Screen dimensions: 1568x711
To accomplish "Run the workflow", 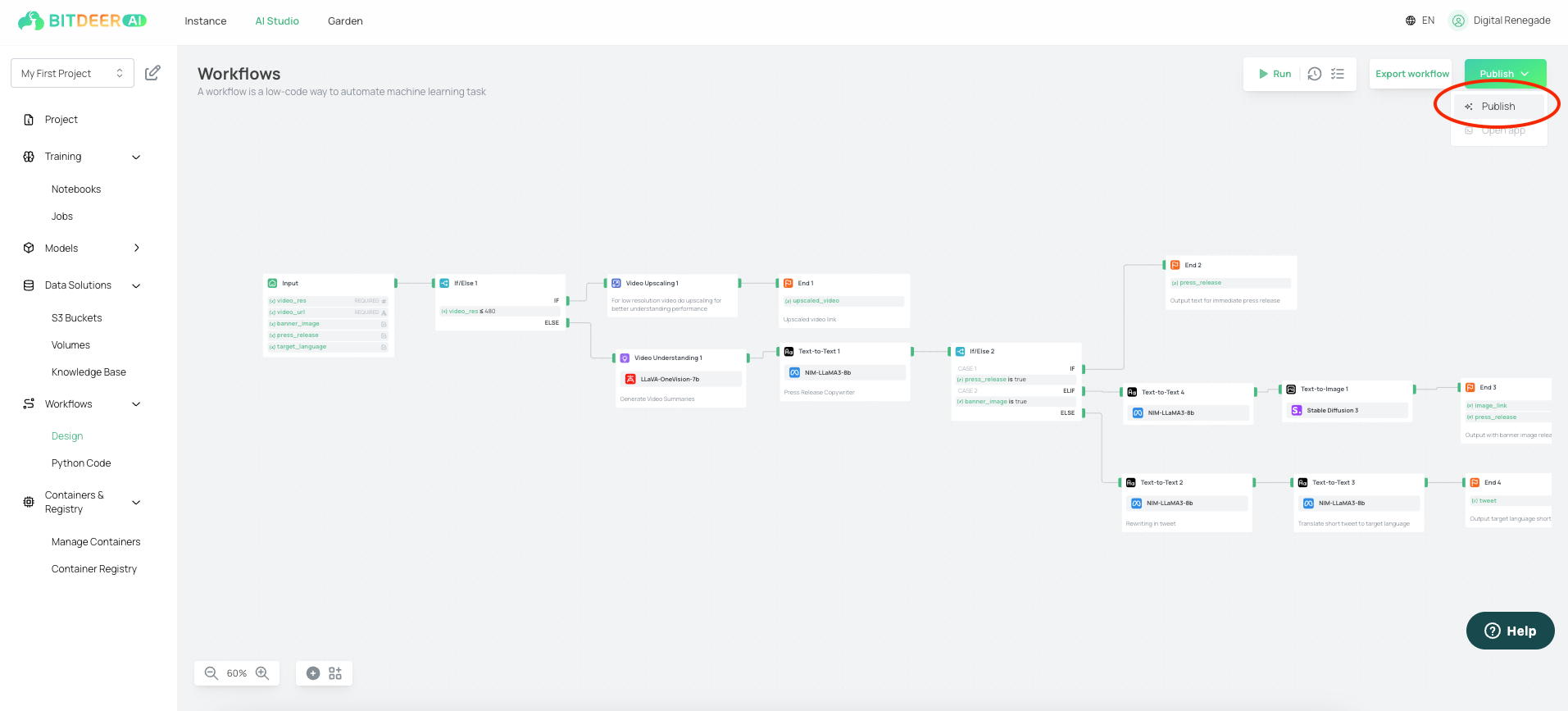I will pos(1275,74).
